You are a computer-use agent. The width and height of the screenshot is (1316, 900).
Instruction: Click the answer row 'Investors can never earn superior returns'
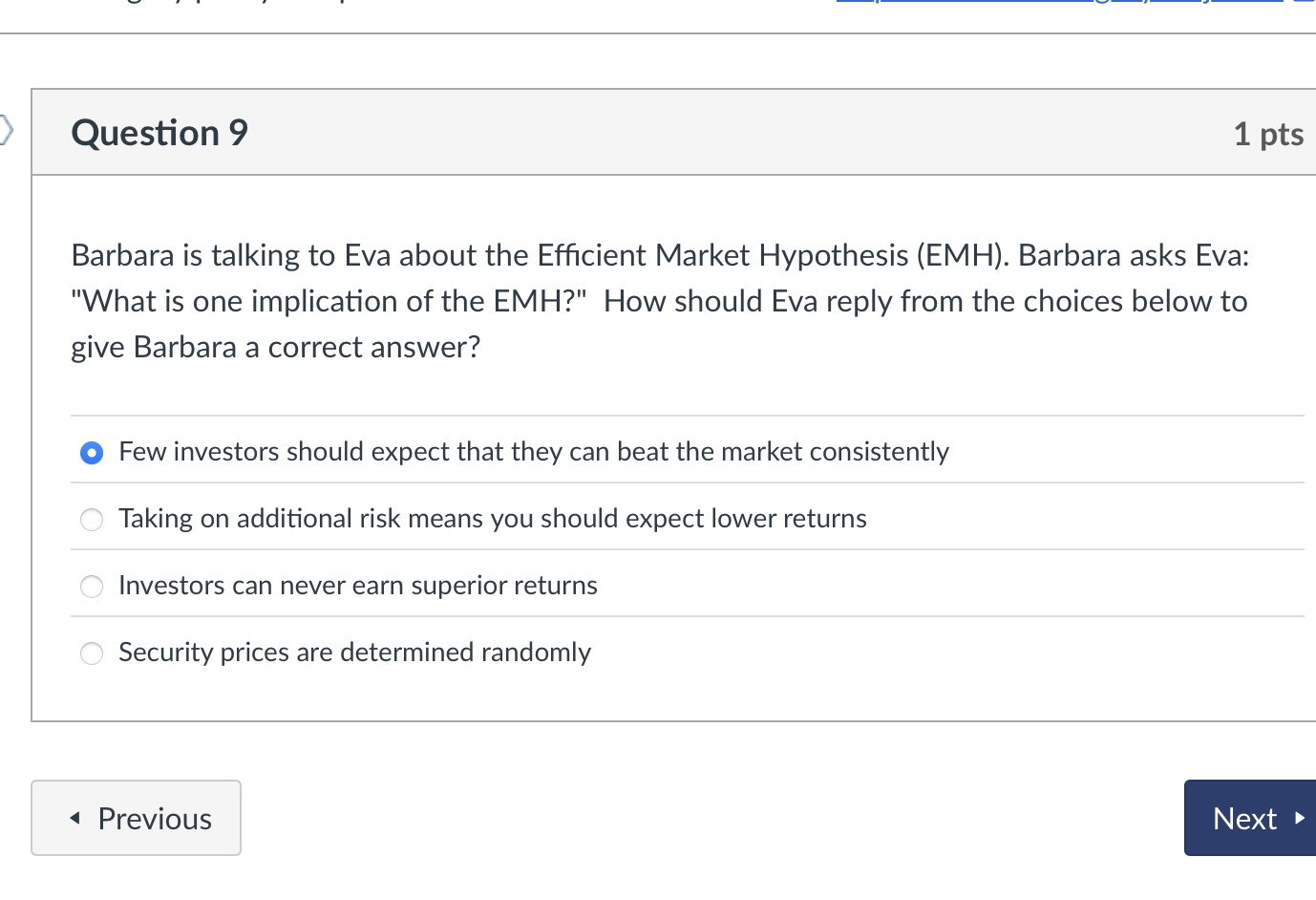coord(357,585)
